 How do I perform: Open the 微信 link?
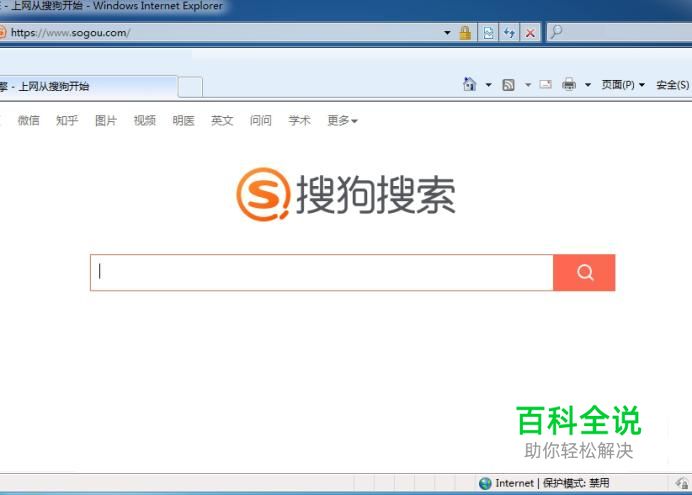coord(29,120)
